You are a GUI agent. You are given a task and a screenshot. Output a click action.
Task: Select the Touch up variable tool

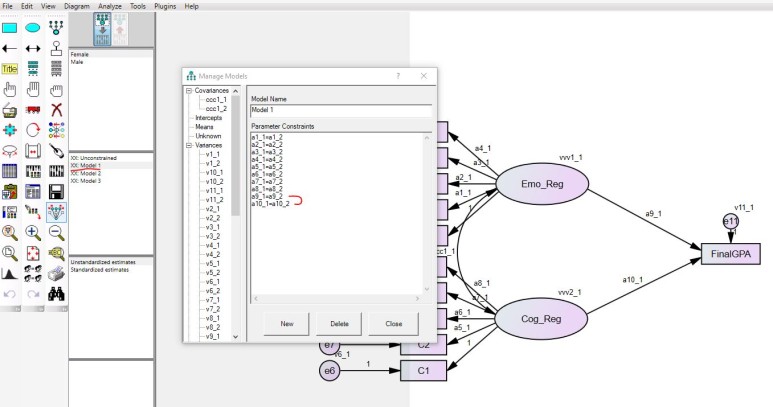point(56,151)
